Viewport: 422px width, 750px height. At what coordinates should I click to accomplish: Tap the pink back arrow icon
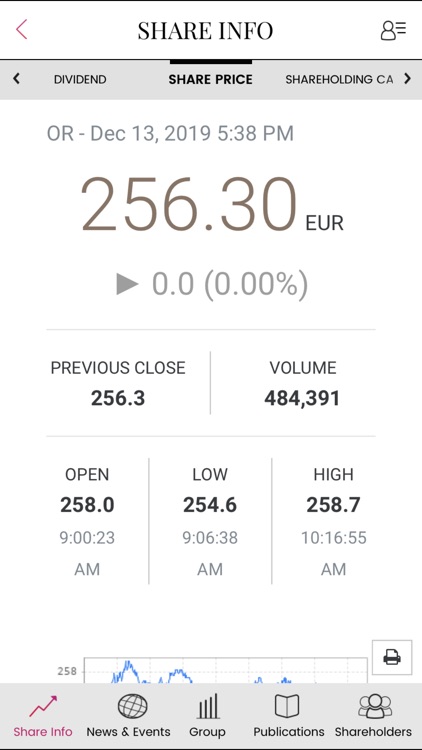(x=22, y=30)
